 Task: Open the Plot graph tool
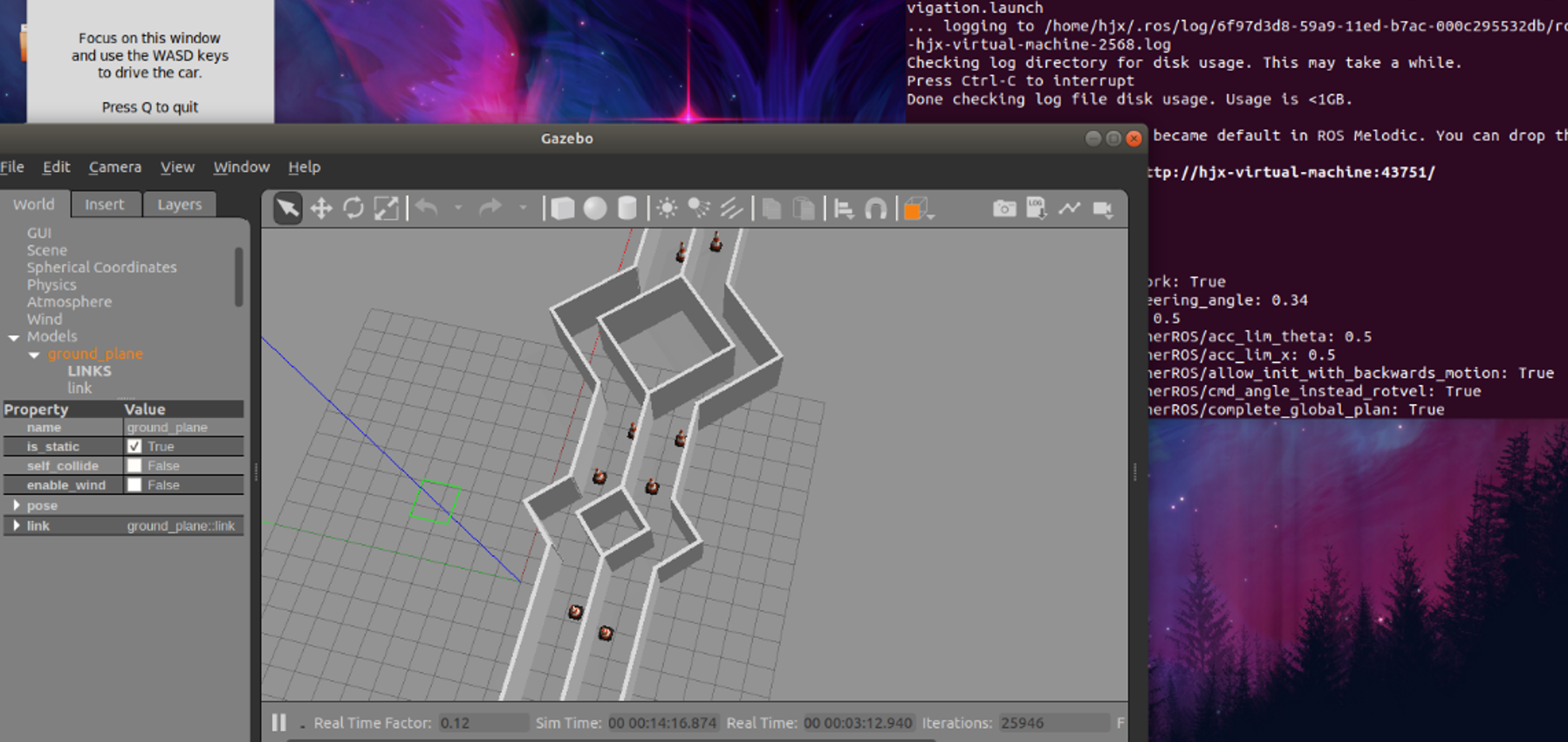pos(1070,208)
